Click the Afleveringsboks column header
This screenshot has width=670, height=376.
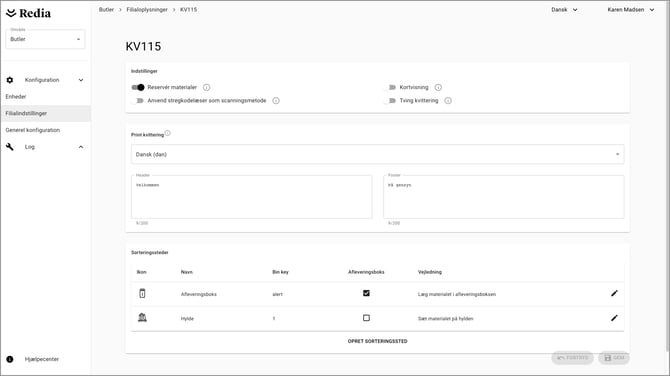(x=366, y=272)
